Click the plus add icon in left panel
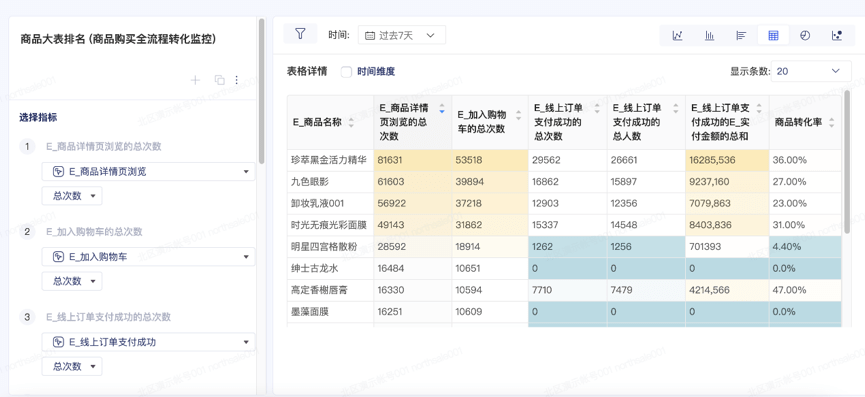Image resolution: width=865 pixels, height=397 pixels. (195, 80)
